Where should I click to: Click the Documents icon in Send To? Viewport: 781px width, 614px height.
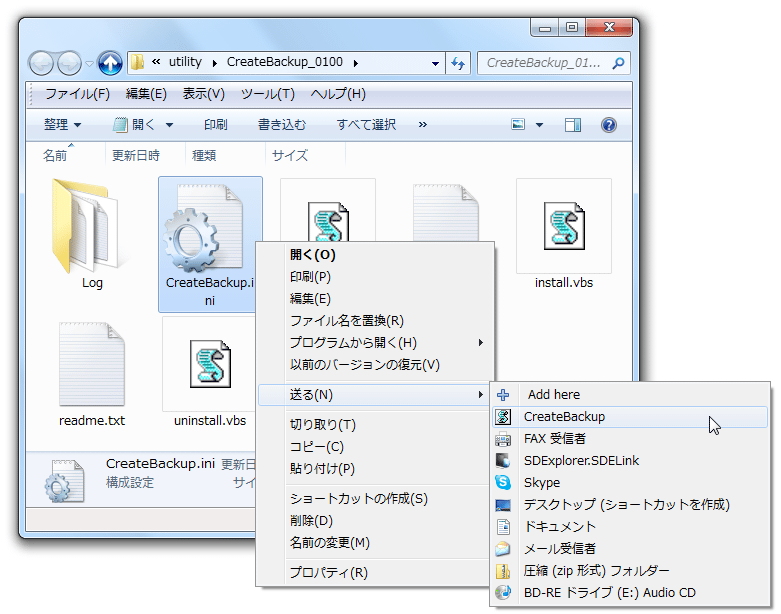(503, 527)
